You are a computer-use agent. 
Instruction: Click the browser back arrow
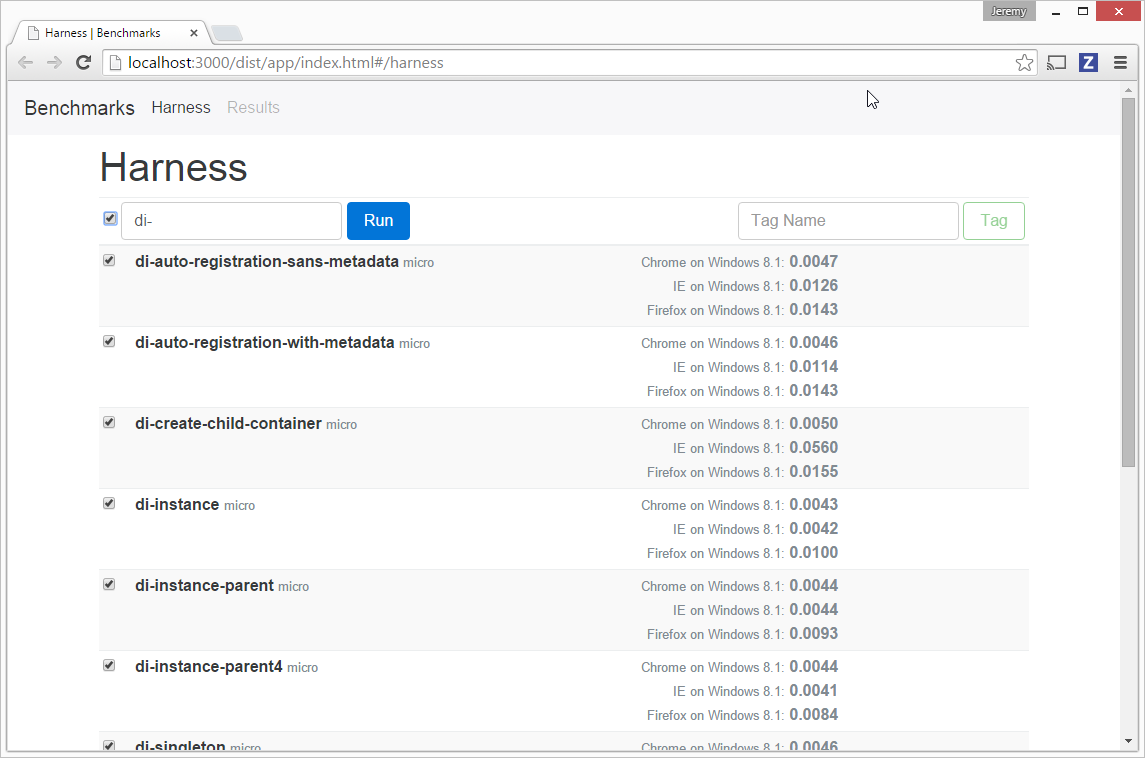pos(26,63)
